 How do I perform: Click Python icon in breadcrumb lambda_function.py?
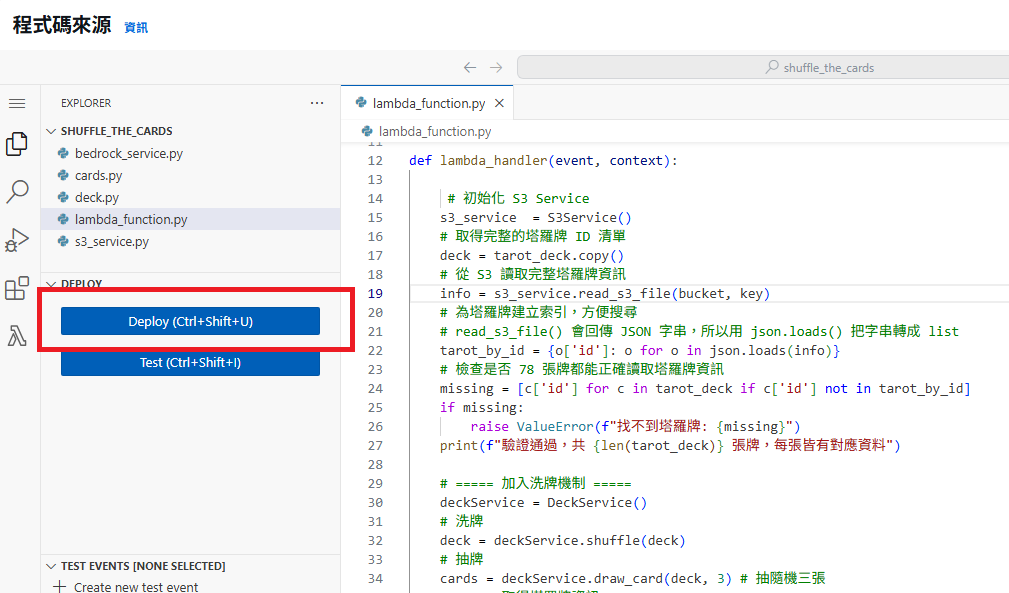coord(367,131)
